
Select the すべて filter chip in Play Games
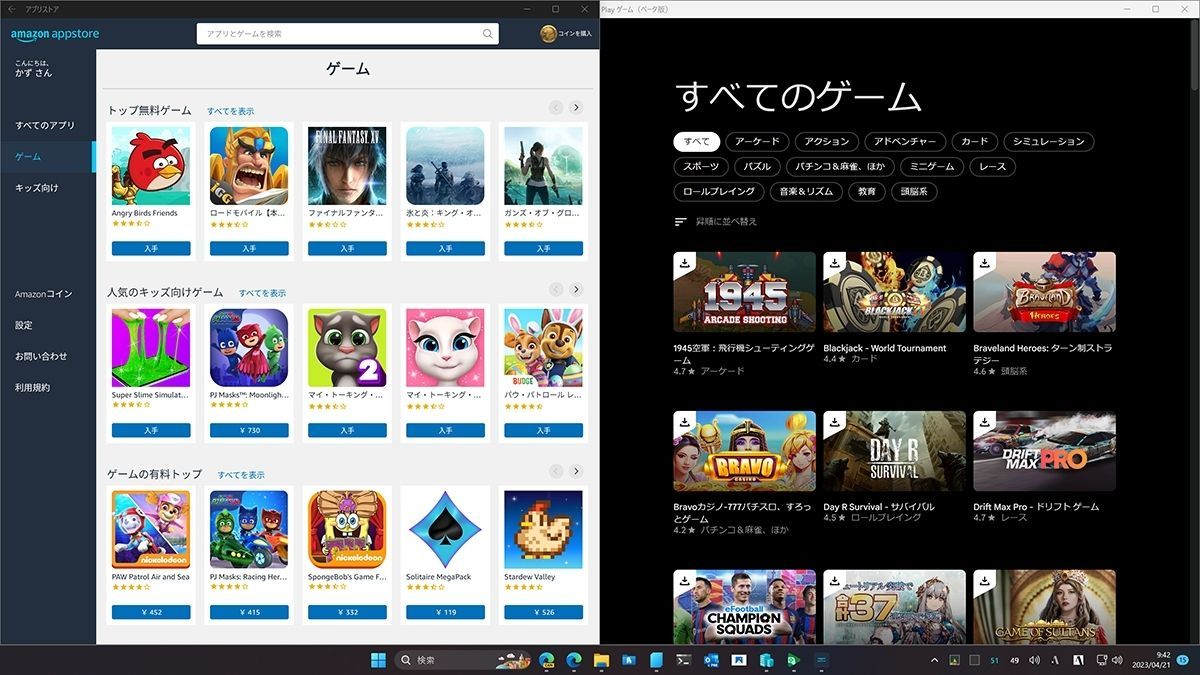coord(697,142)
